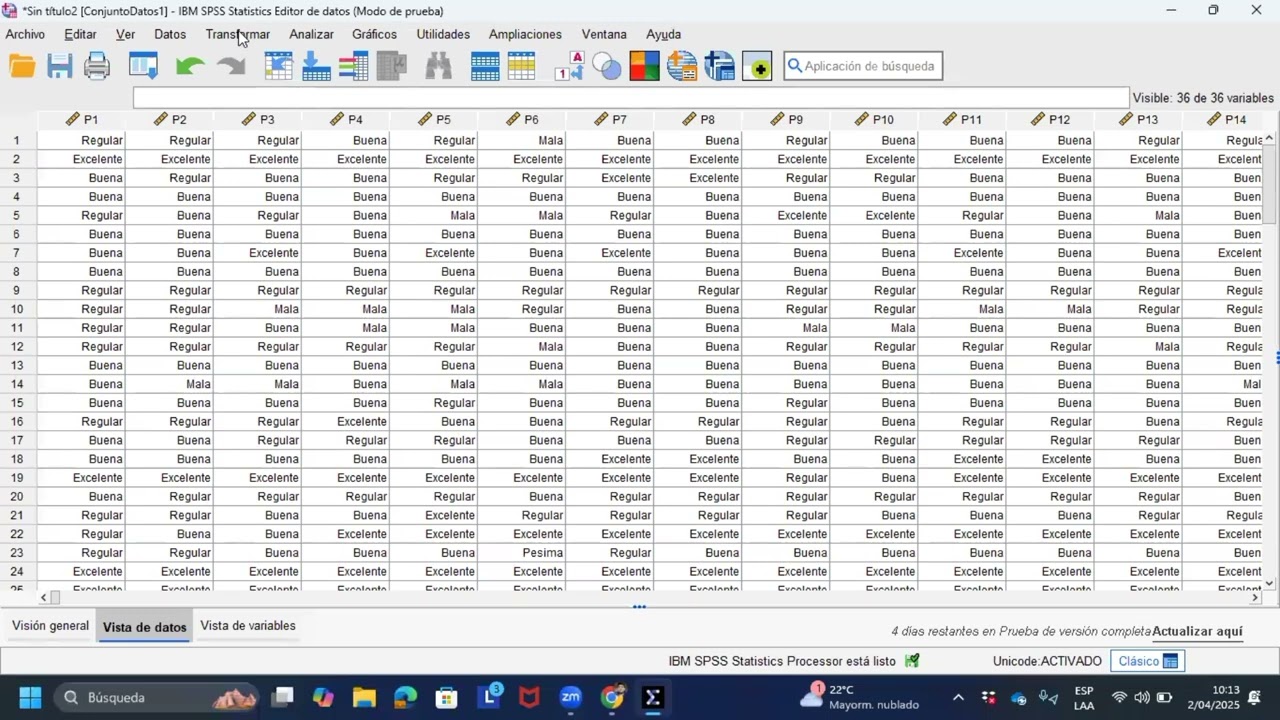1280x720 pixels.
Task: Open the Archivo menu
Action: pyautogui.click(x=25, y=34)
